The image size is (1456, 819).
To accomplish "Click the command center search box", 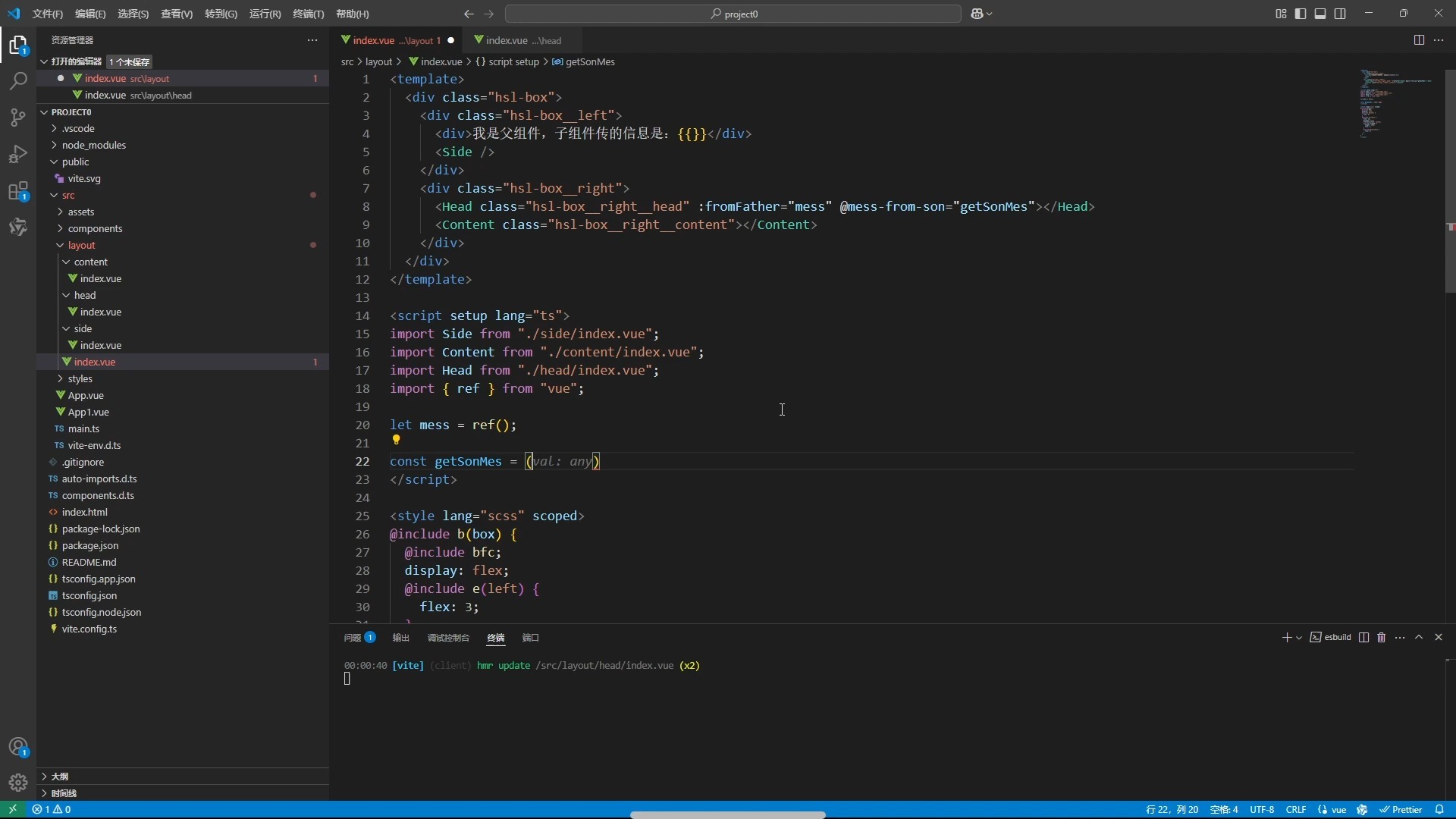I will click(x=733, y=14).
